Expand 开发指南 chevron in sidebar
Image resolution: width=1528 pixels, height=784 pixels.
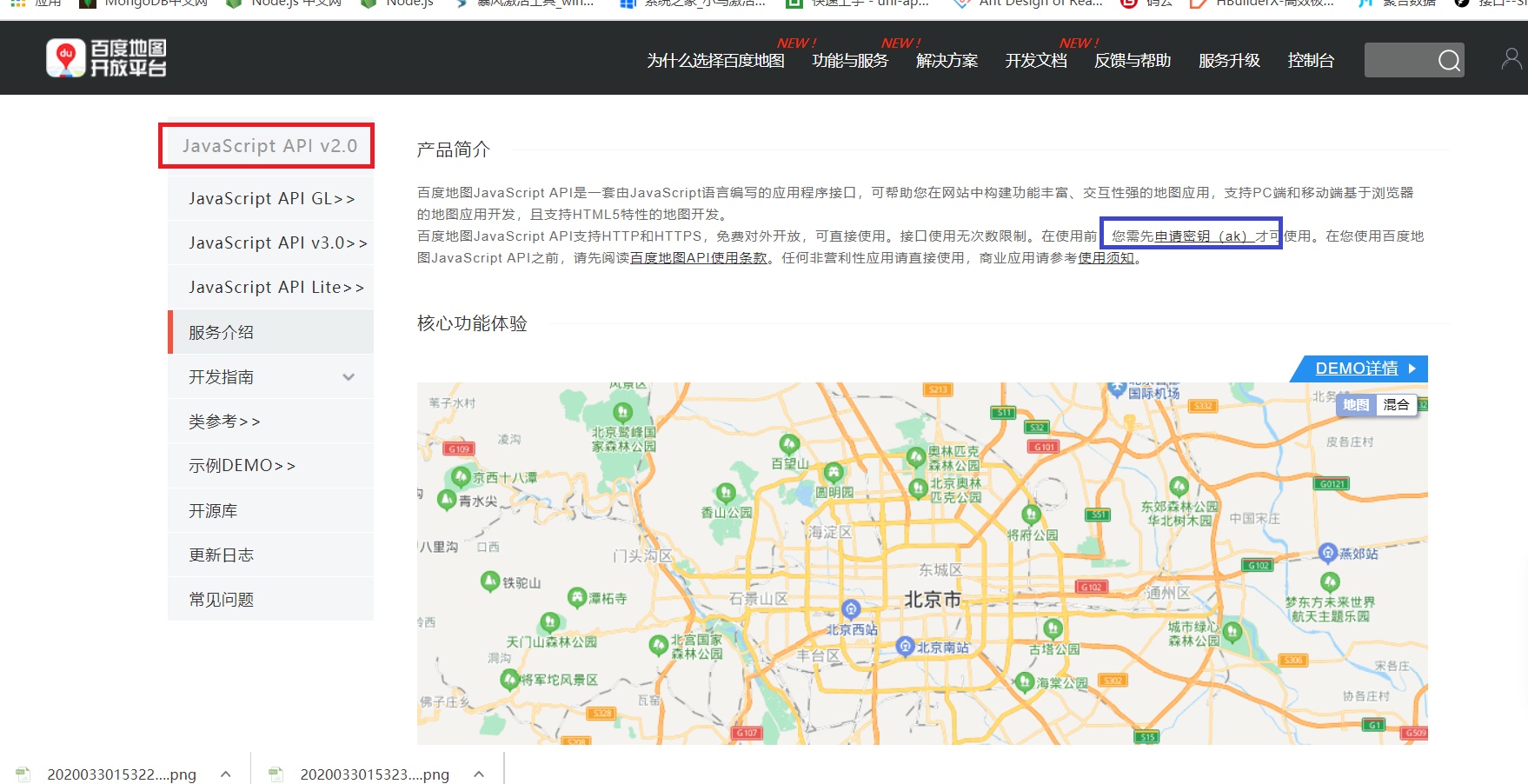click(349, 377)
